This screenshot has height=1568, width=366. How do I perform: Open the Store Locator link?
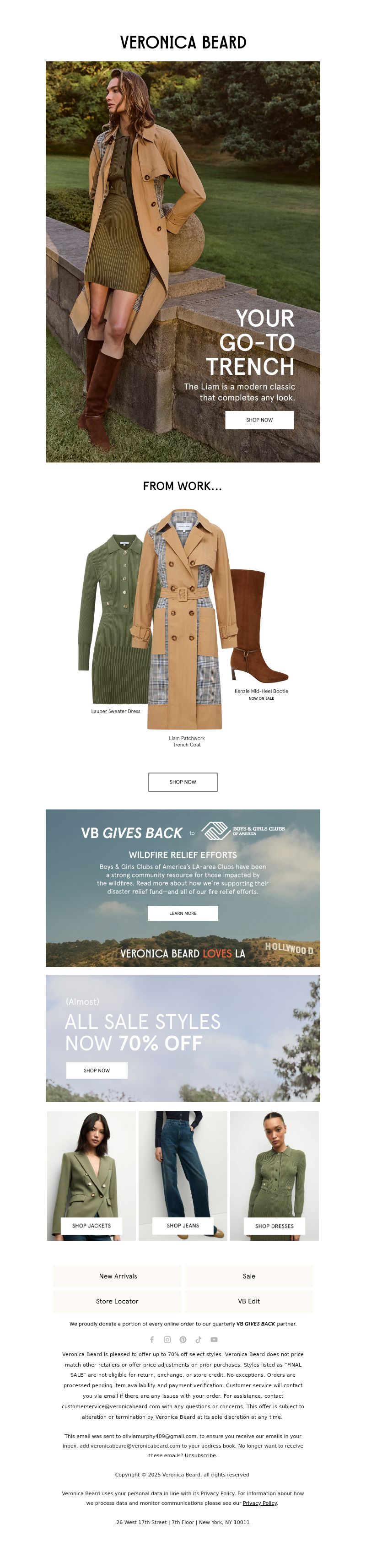(x=117, y=1301)
